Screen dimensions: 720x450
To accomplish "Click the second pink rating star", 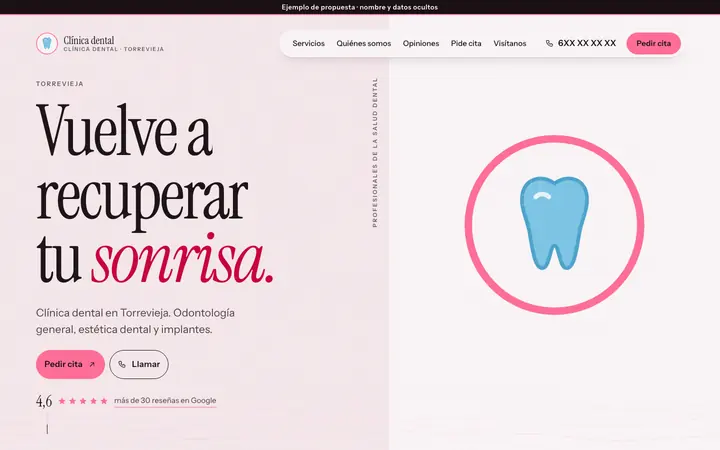I will [x=73, y=401].
